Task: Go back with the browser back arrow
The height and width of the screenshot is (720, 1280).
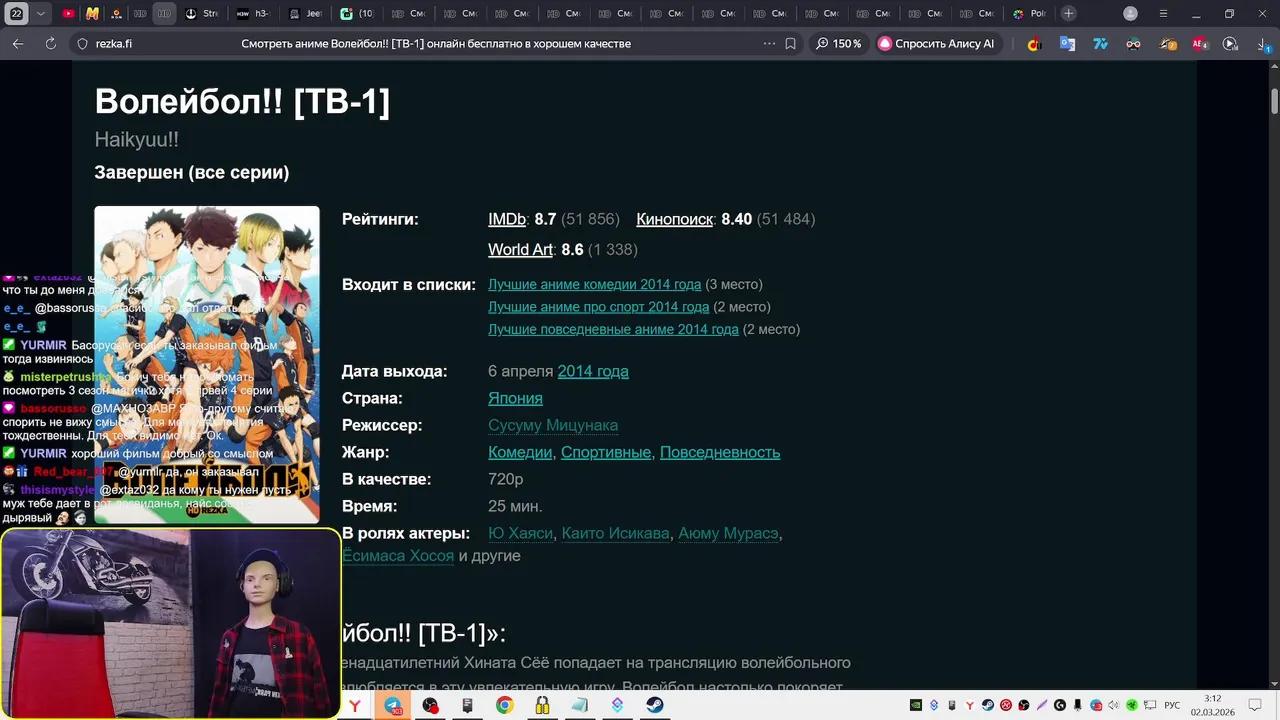Action: [18, 44]
